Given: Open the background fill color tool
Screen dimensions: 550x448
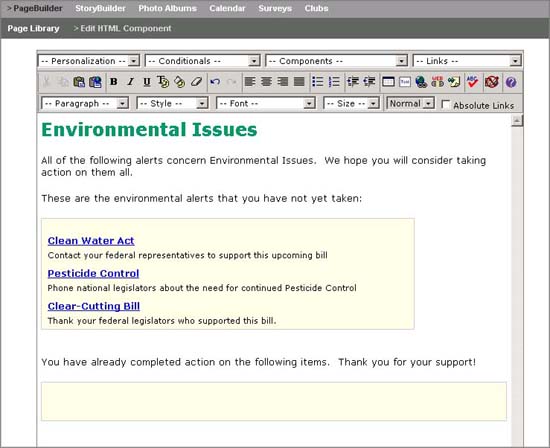Looking at the screenshot, I should (x=180, y=82).
